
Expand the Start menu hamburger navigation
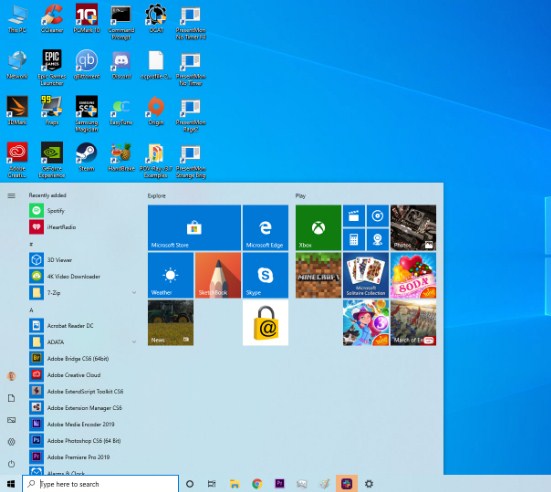[11, 195]
